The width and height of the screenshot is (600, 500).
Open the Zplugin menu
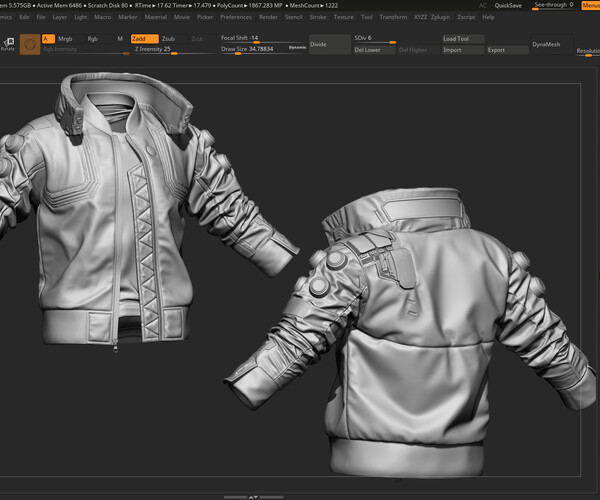(440, 17)
